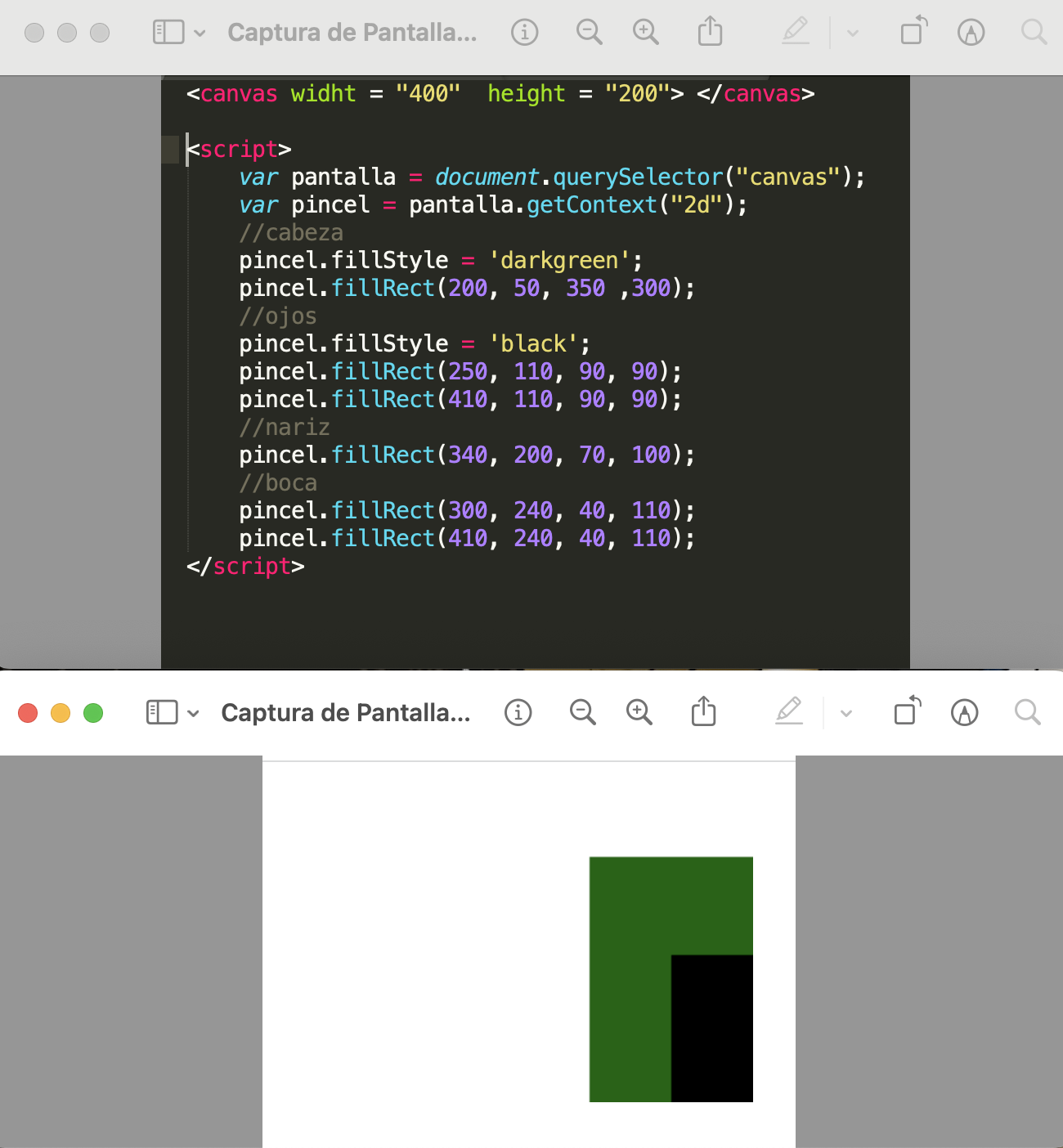Click the opening <script> tag in code
The image size is (1063, 1148).
239,149
